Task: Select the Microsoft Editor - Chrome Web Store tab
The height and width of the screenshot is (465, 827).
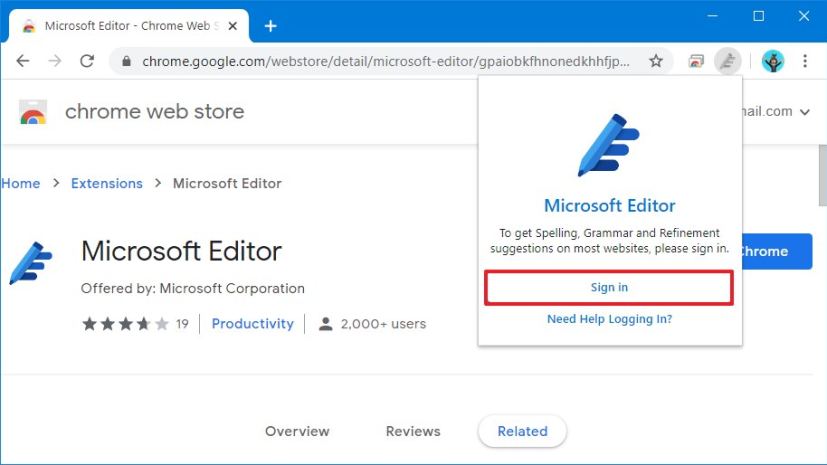Action: [129, 26]
